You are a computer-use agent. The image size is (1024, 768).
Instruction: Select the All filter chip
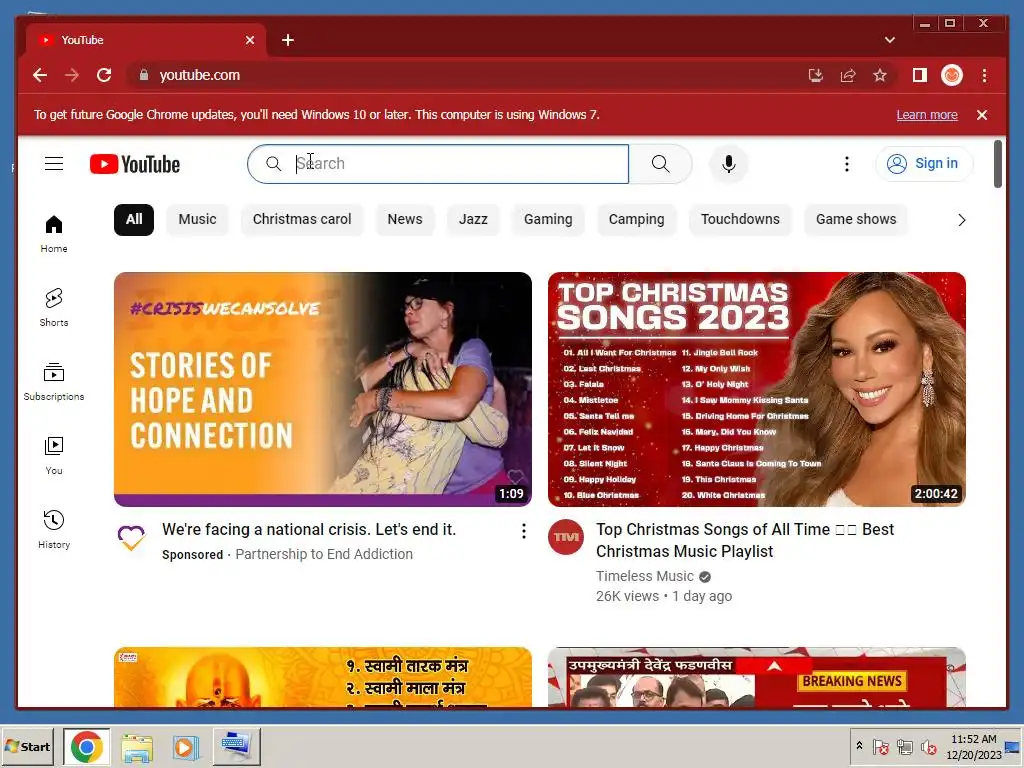coord(134,219)
